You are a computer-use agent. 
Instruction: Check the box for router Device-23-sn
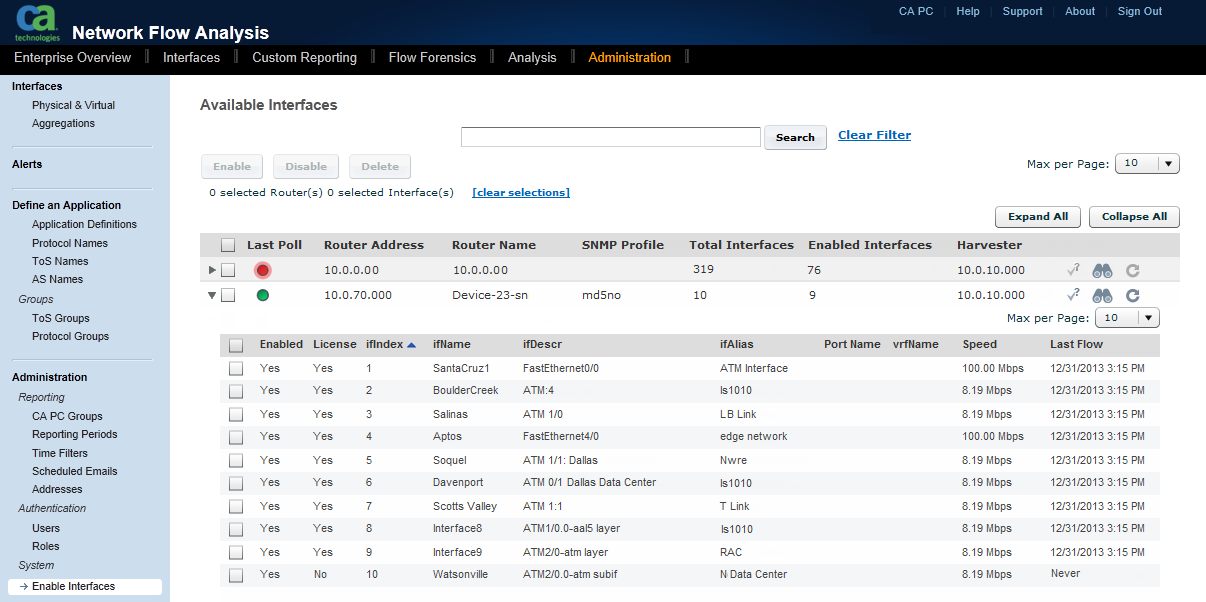(228, 295)
